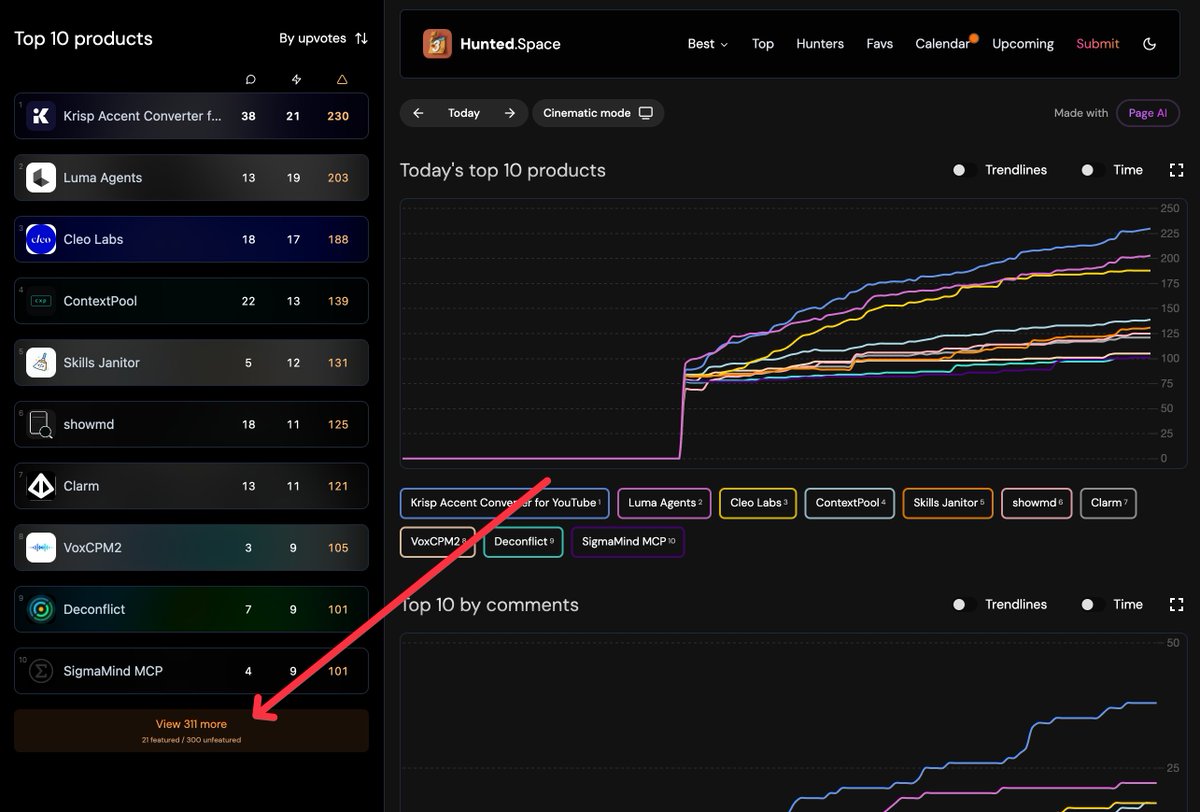The image size is (1200, 812).
Task: Click Cleo Labs upvote count 188
Action: [x=338, y=239]
